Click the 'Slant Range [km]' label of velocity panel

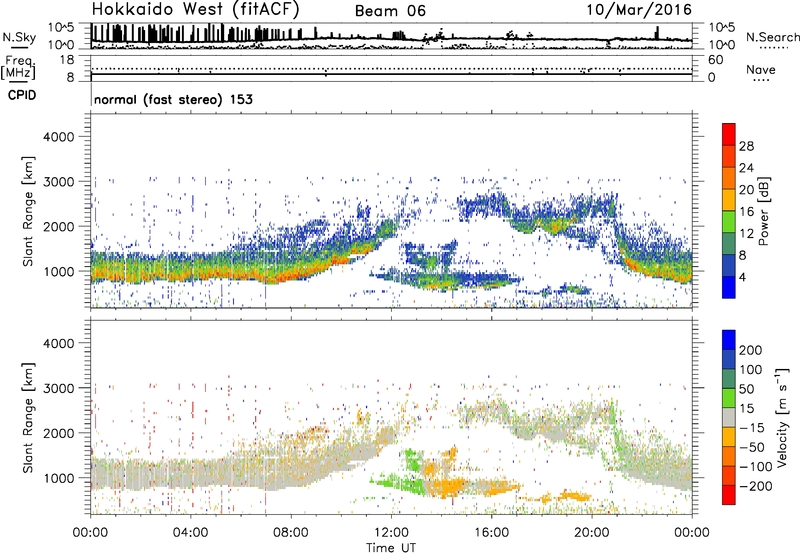(28, 418)
